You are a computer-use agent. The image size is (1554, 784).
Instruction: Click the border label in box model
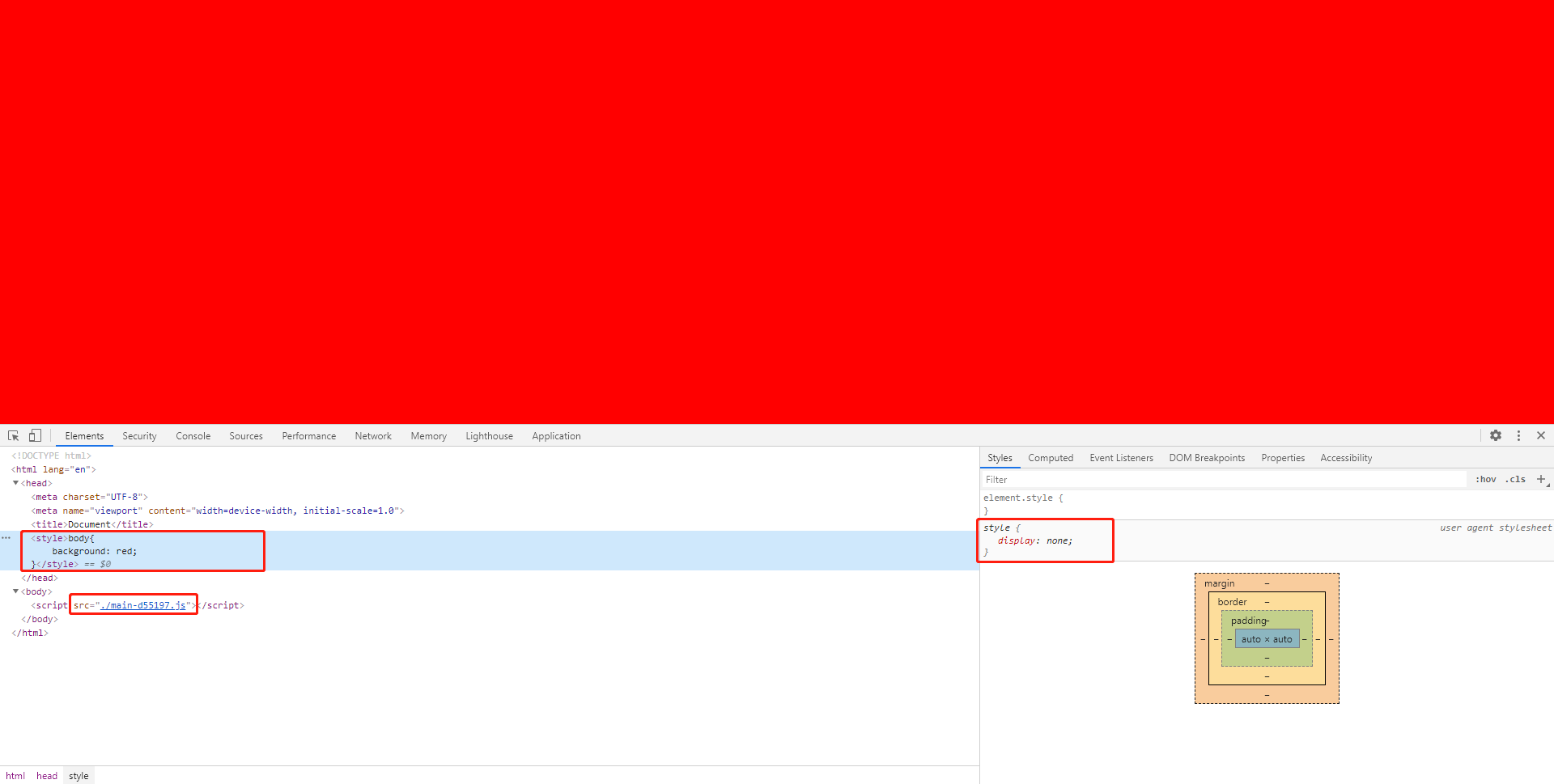coord(1232,602)
